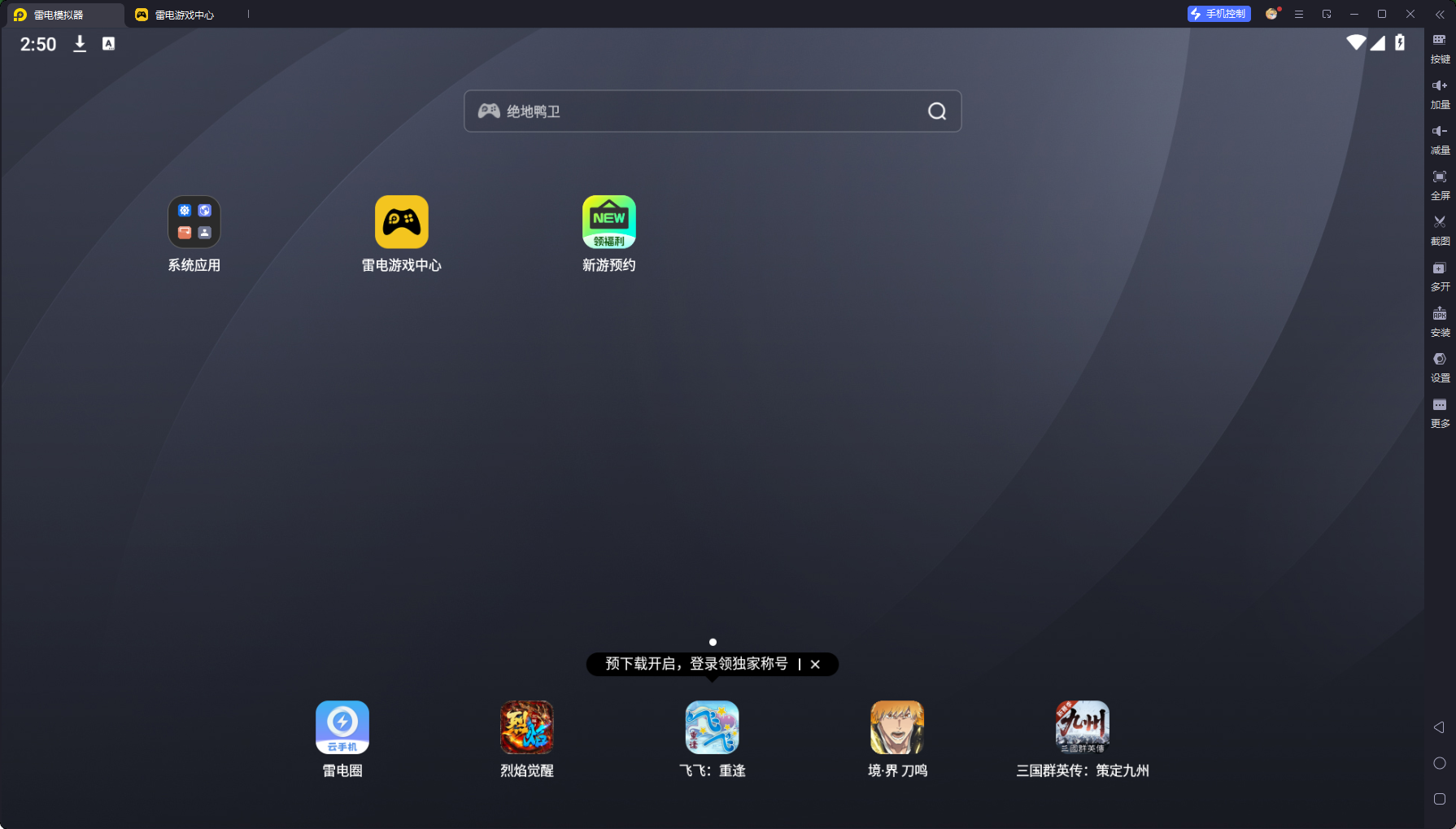
Task: Open the 按键 keyboard mapping tool
Action: 1440,48
